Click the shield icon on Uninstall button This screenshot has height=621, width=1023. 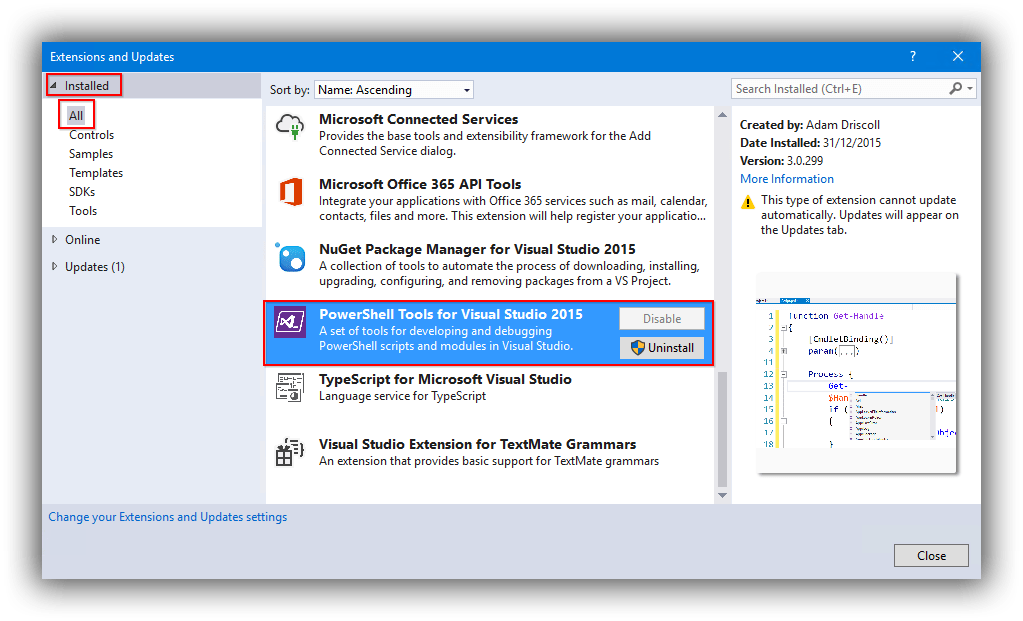637,348
